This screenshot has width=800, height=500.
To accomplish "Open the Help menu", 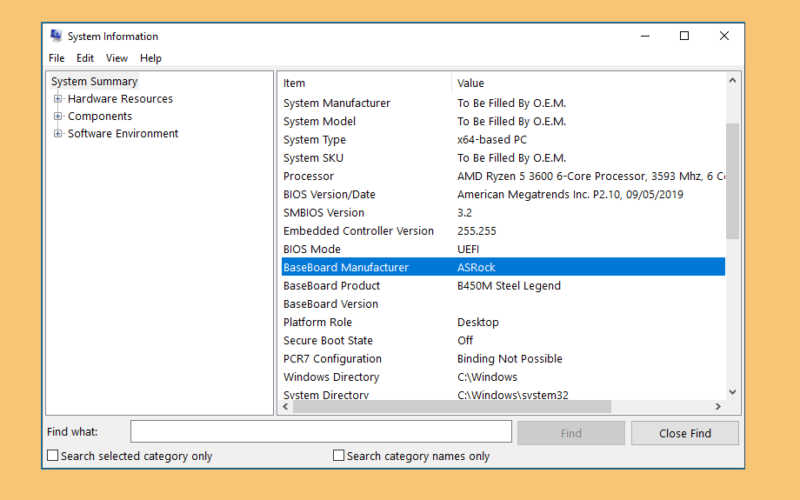I will [151, 58].
